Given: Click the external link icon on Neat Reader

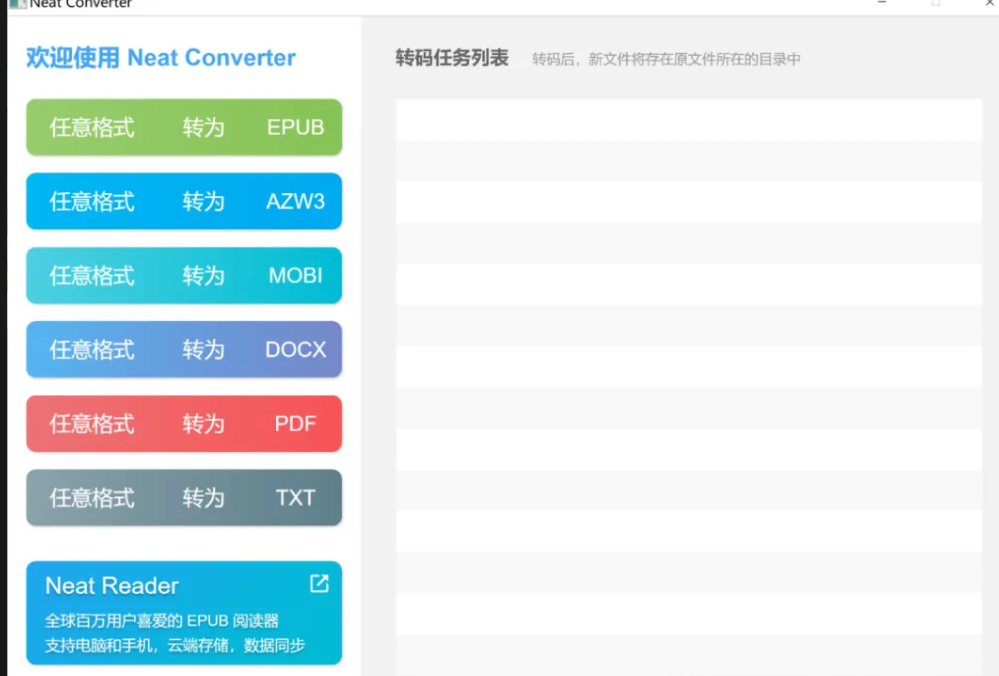Looking at the screenshot, I should [x=319, y=583].
